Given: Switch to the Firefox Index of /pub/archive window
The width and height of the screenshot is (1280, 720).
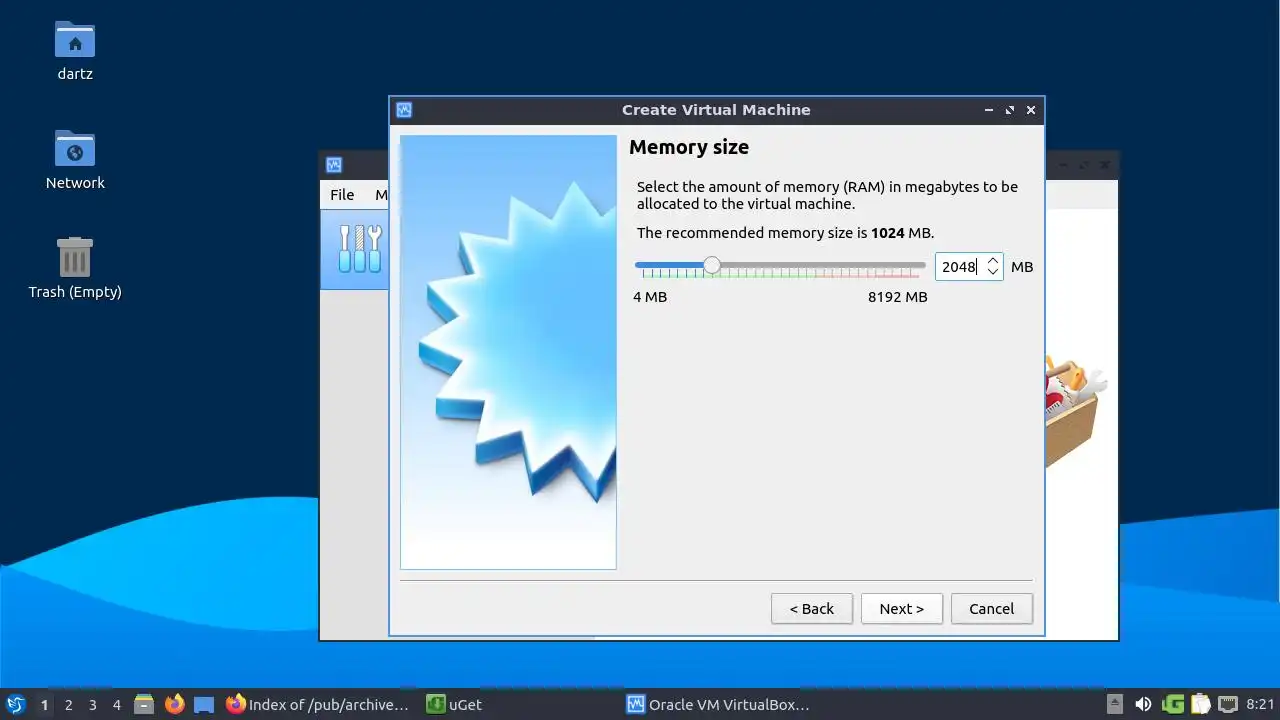Looking at the screenshot, I should tap(317, 704).
